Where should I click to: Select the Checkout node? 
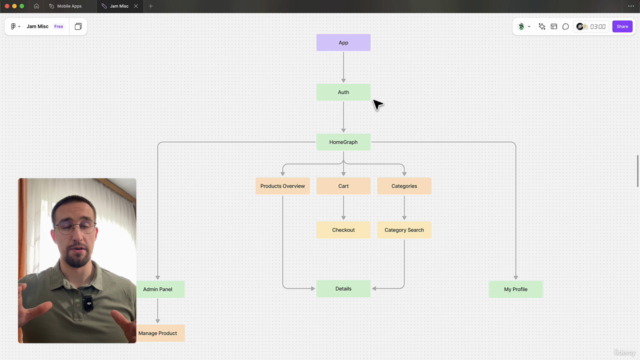tap(343, 230)
